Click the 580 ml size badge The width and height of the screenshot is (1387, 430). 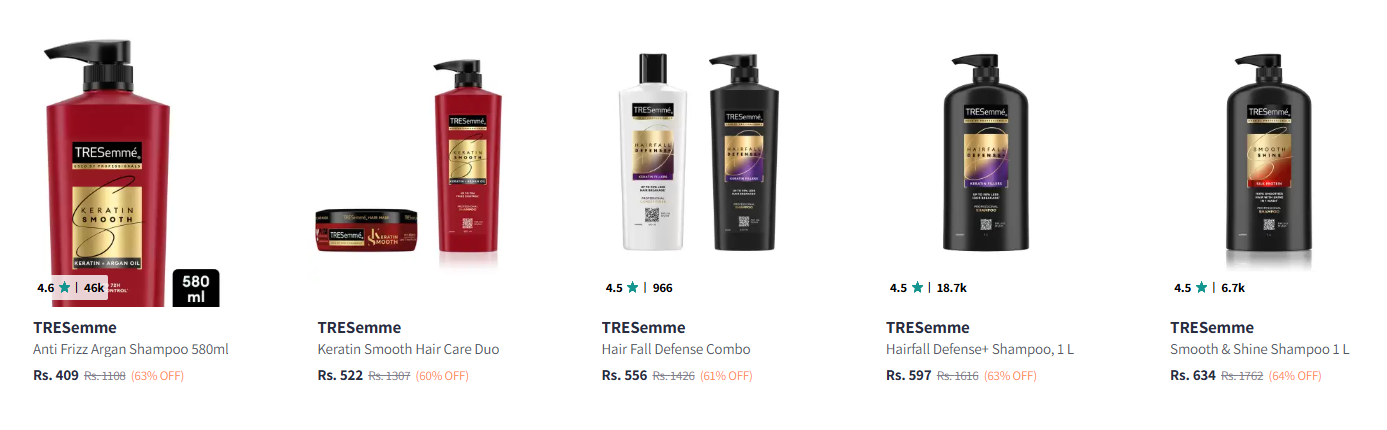(196, 288)
